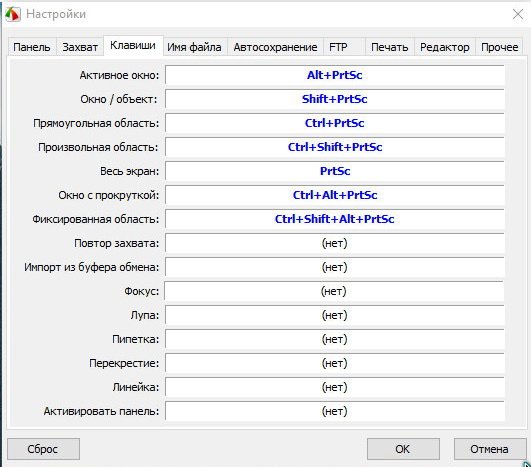This screenshot has height=467, width=531.
Task: Click the Весь экран PrtSc field
Action: (335, 171)
